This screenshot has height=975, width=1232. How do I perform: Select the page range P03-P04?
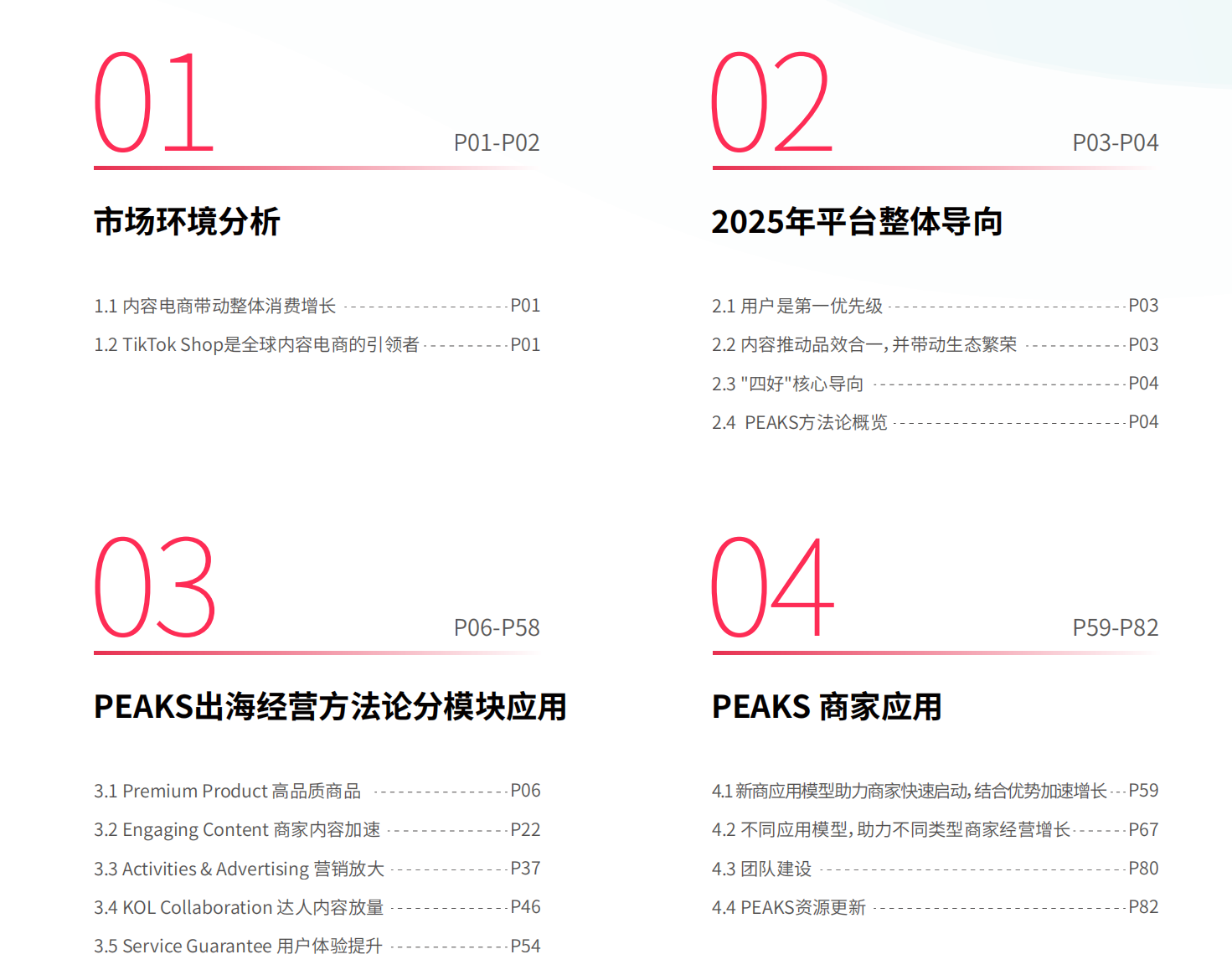coord(1116,143)
